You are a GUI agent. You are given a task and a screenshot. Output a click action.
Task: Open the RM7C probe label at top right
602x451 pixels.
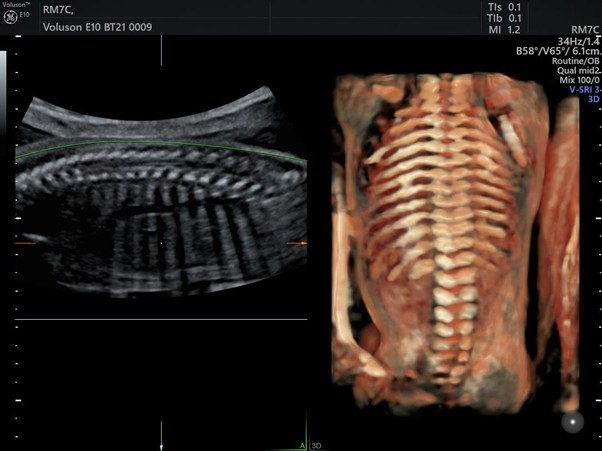(x=584, y=30)
